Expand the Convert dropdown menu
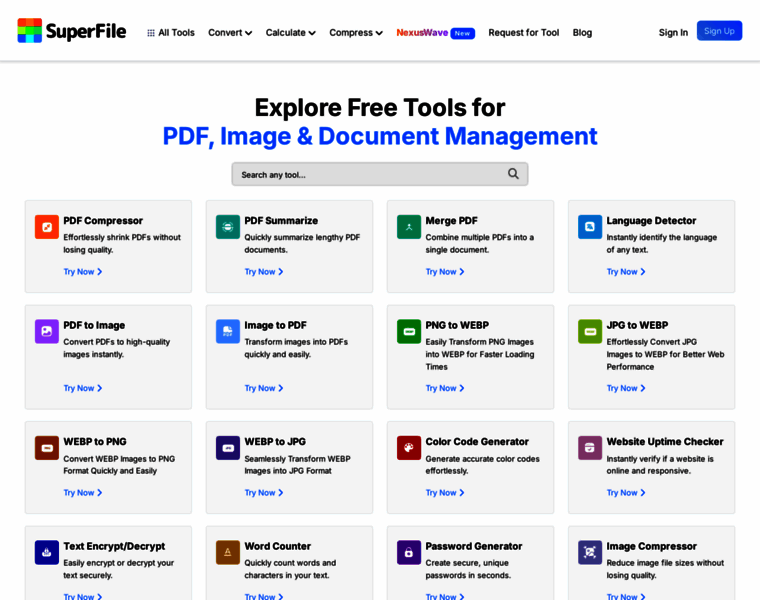 point(230,33)
